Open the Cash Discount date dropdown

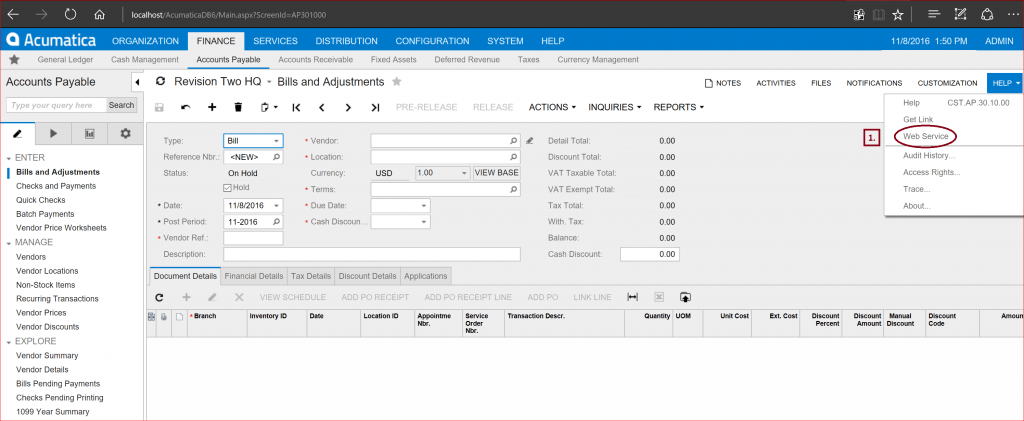pyautogui.click(x=424, y=222)
